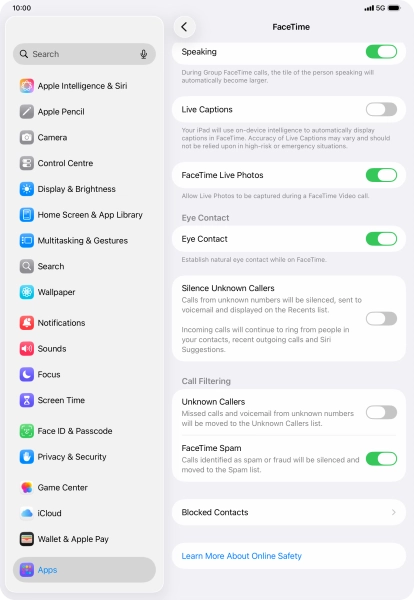
Task: Open Apple Intelligence & Siri icon
Action: [x=27, y=86]
